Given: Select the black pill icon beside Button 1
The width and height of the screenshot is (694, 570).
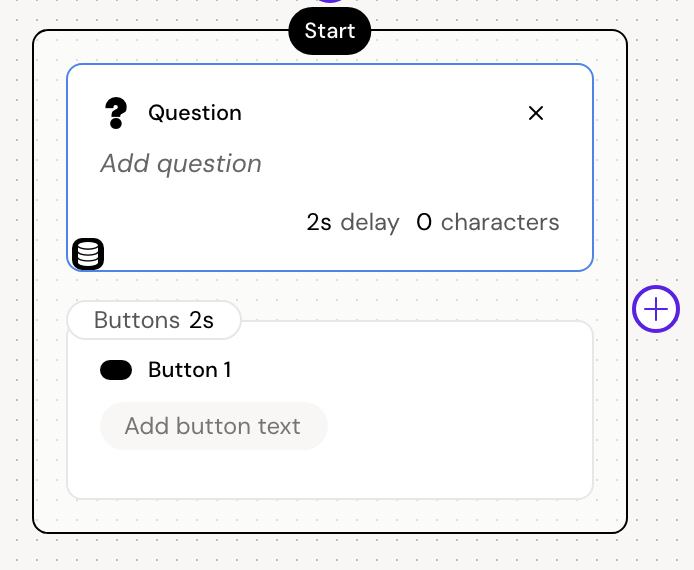Looking at the screenshot, I should 116,370.
